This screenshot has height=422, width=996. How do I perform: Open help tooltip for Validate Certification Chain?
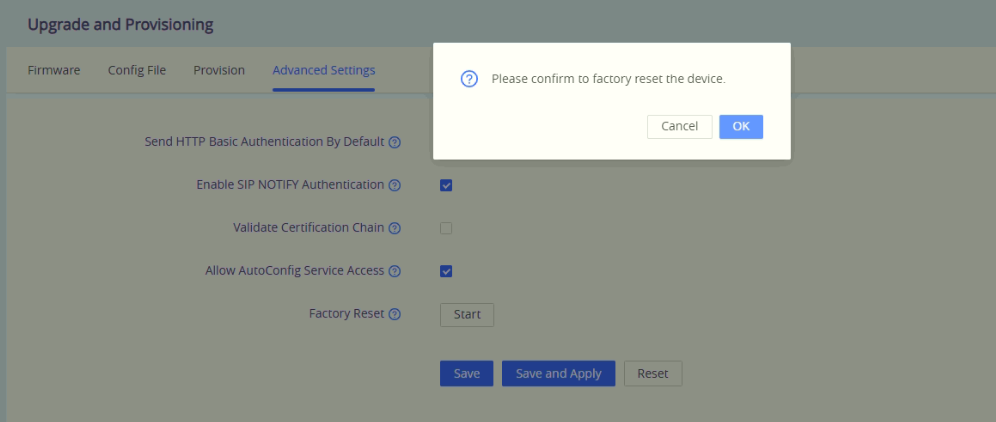tap(394, 228)
